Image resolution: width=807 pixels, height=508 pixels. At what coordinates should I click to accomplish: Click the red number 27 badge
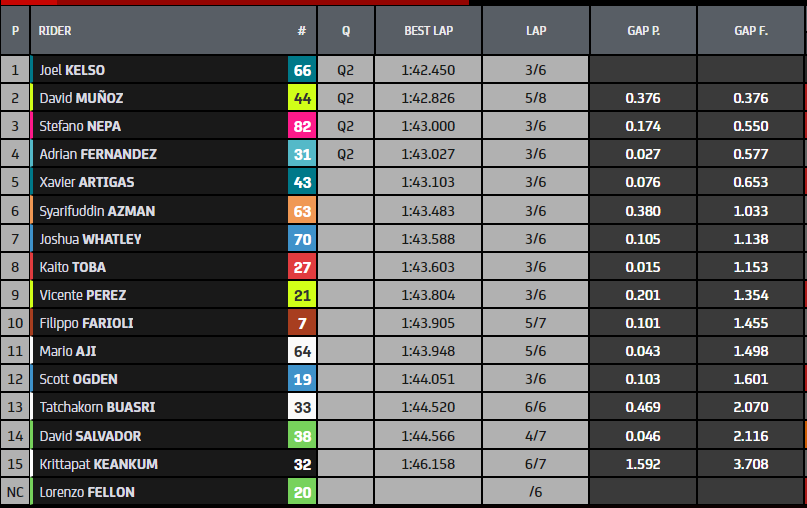(302, 267)
